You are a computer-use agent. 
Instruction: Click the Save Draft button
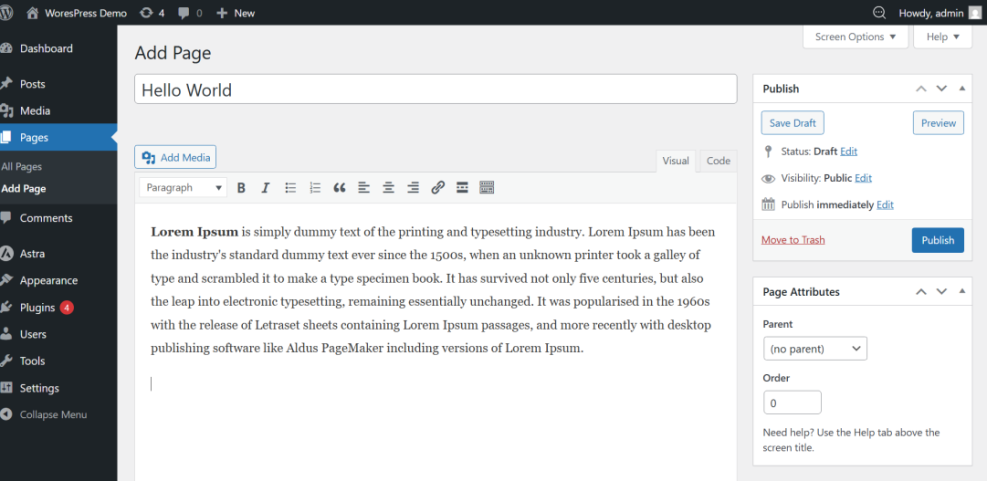pos(792,123)
